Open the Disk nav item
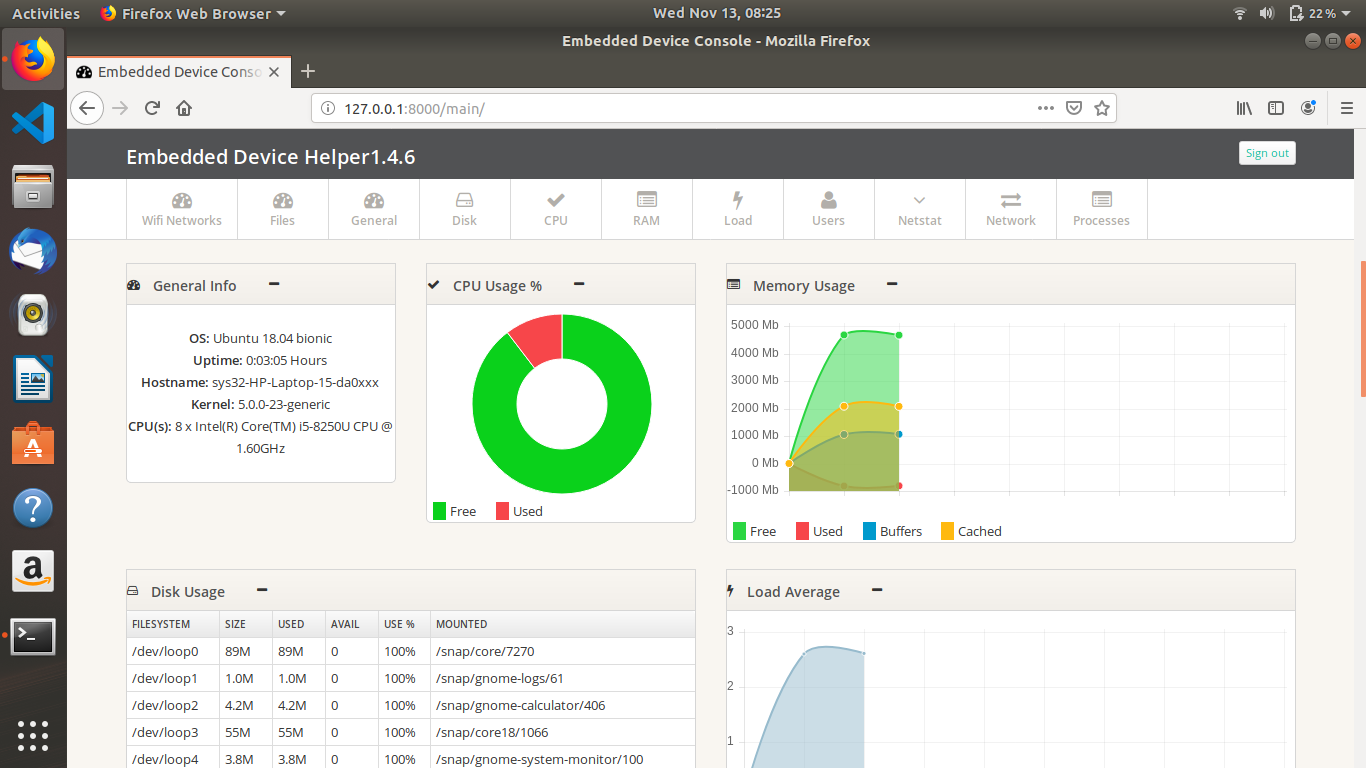1366x768 pixels. tap(465, 209)
